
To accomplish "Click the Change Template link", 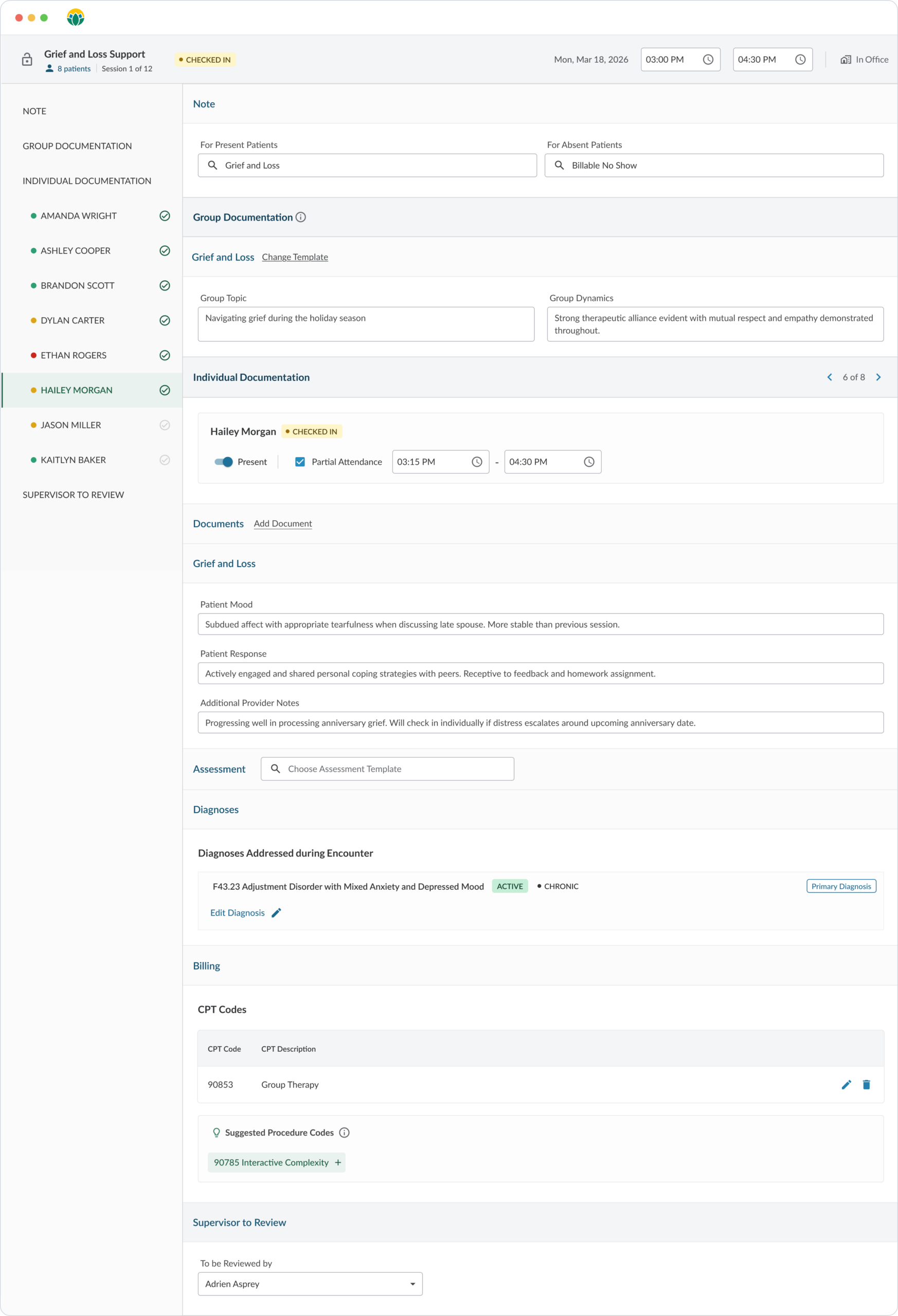I will [x=295, y=257].
